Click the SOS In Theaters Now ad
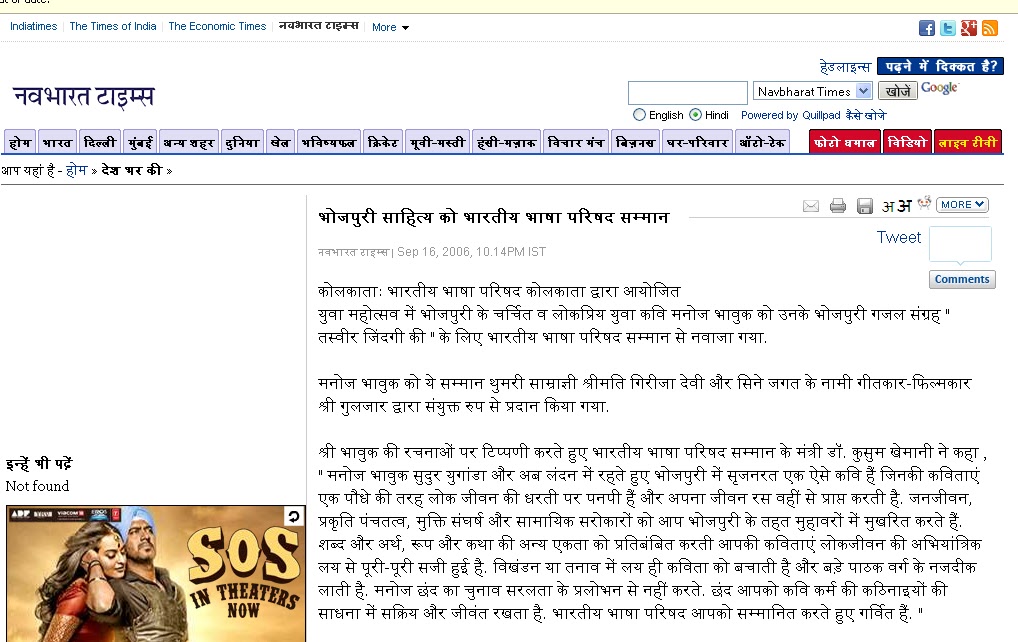This screenshot has height=642, width=1018. [x=156, y=574]
